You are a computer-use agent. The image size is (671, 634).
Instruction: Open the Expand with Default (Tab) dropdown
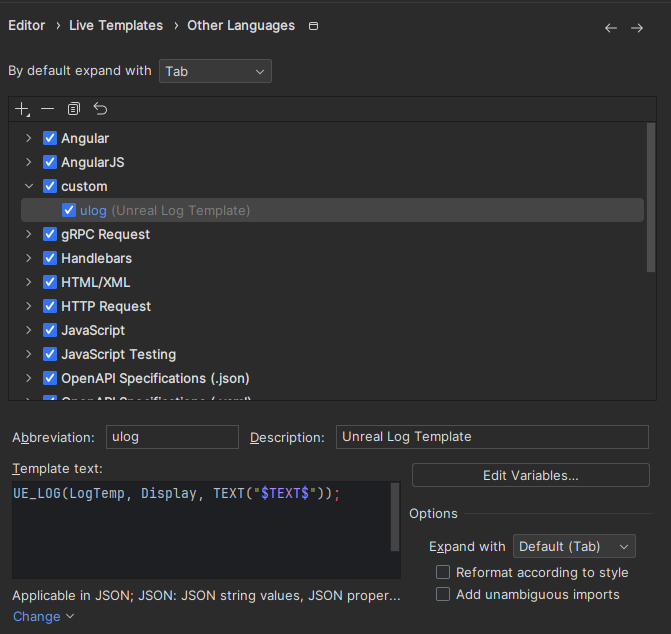click(574, 546)
